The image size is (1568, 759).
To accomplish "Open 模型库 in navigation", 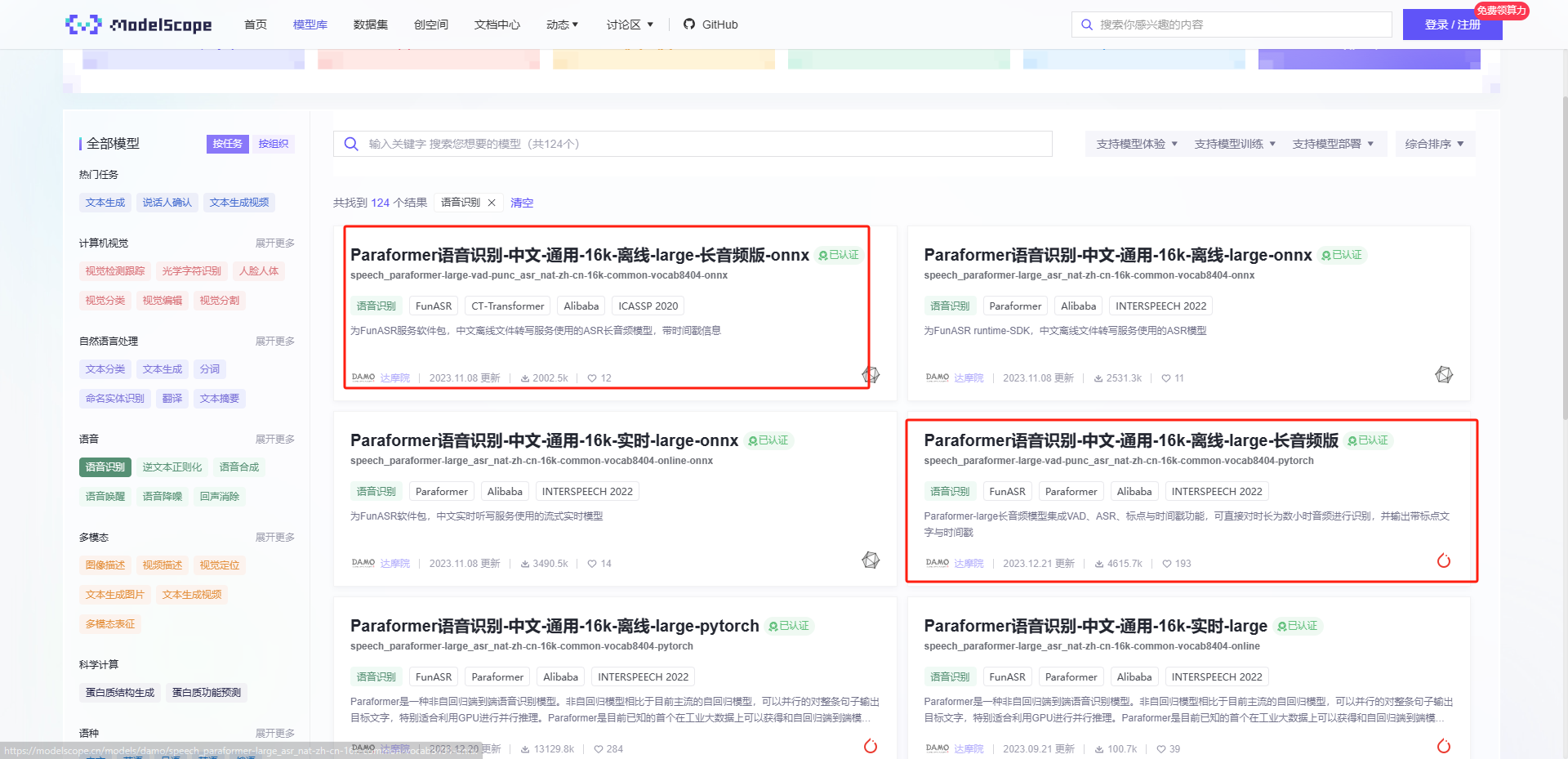I will tap(310, 25).
